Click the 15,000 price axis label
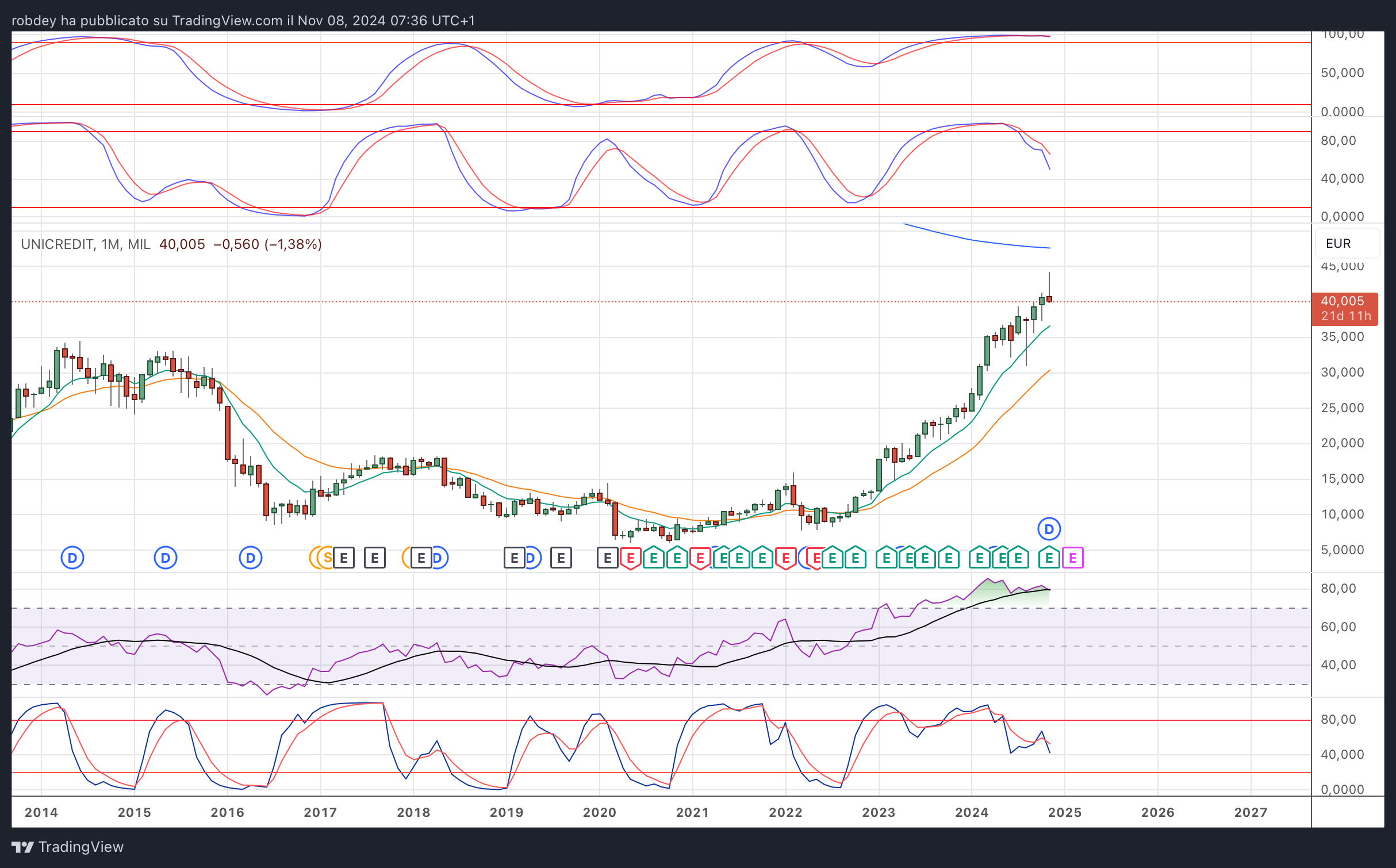 click(1343, 479)
